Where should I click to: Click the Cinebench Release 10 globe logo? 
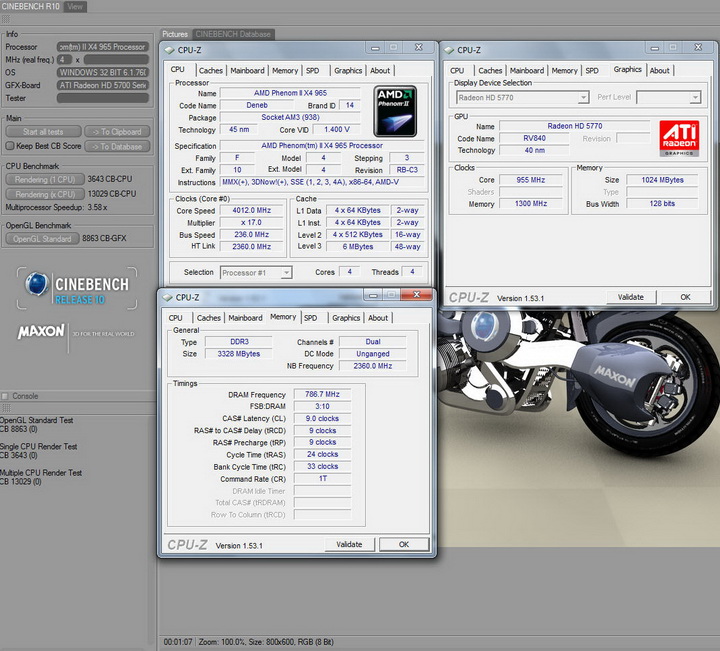coord(38,286)
